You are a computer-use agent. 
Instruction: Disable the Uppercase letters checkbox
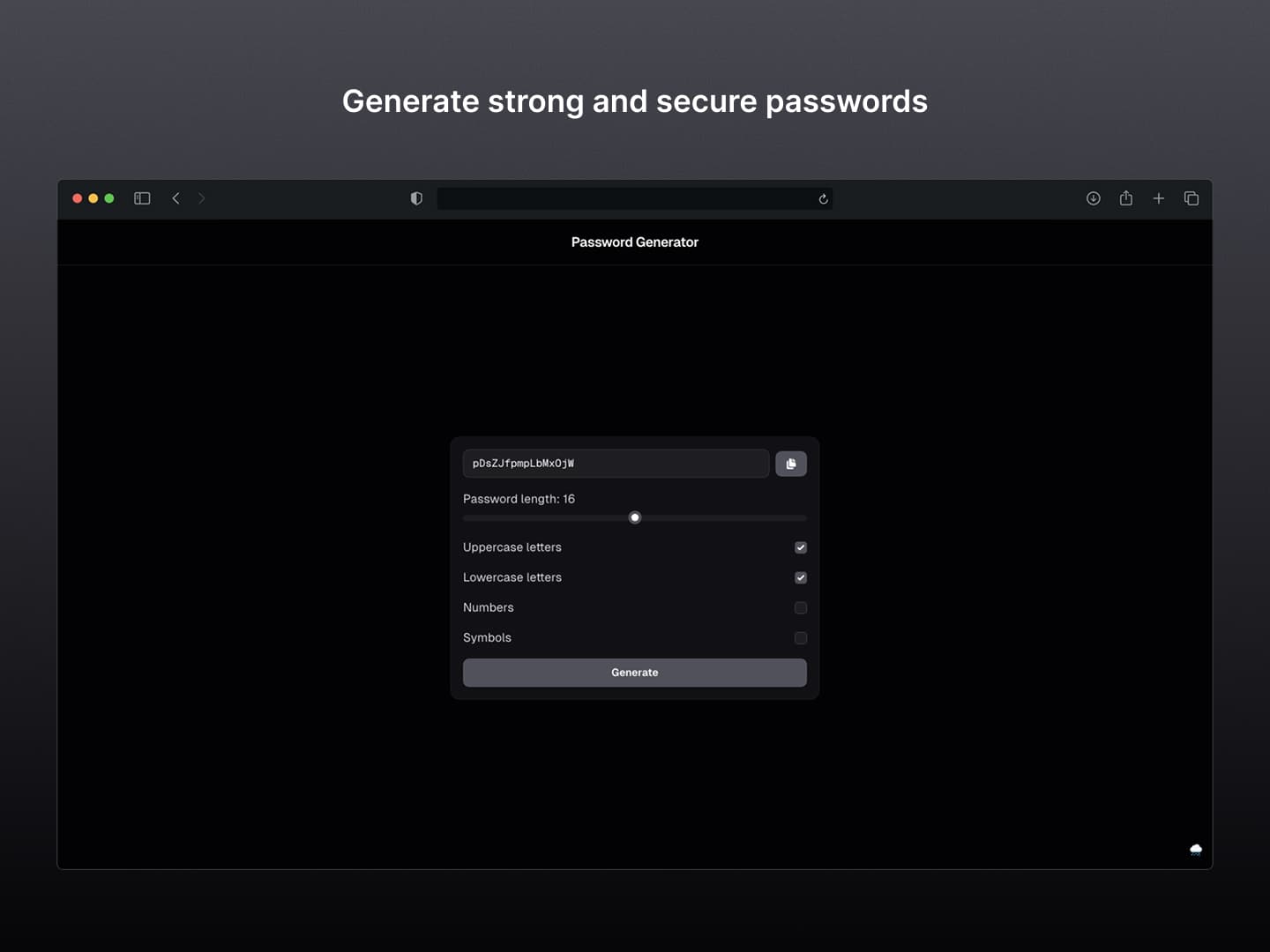pos(801,547)
